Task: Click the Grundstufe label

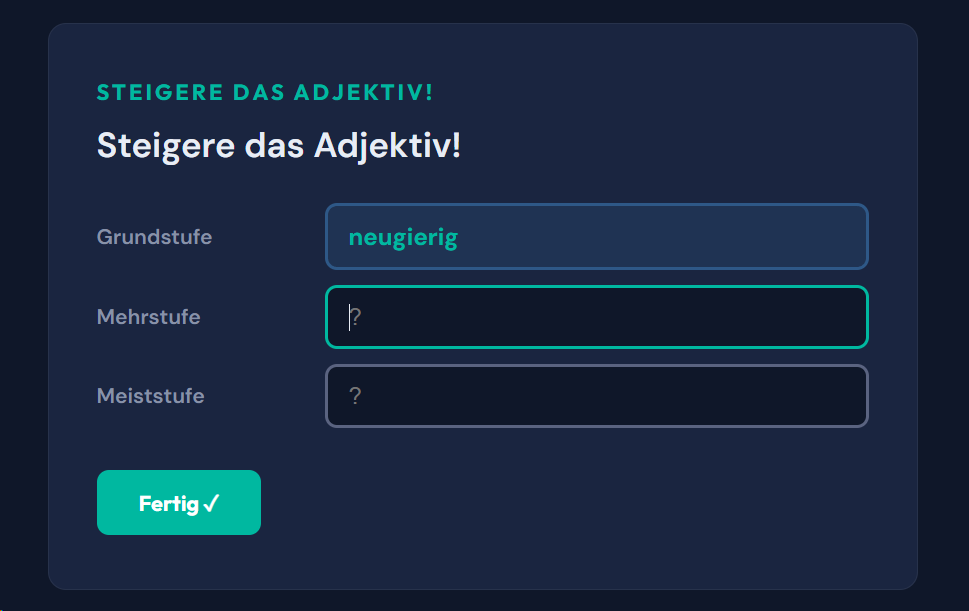Action: tap(154, 237)
